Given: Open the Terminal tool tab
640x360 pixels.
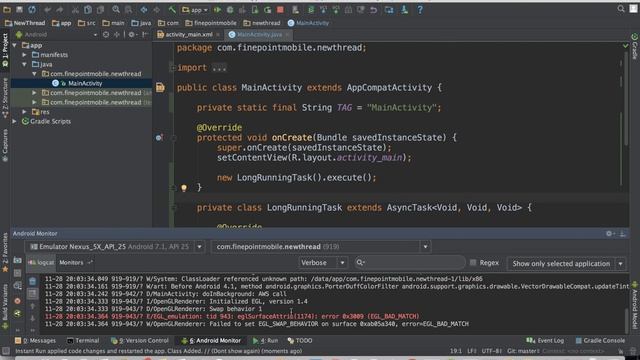Looking at the screenshot, I should tap(83, 340).
